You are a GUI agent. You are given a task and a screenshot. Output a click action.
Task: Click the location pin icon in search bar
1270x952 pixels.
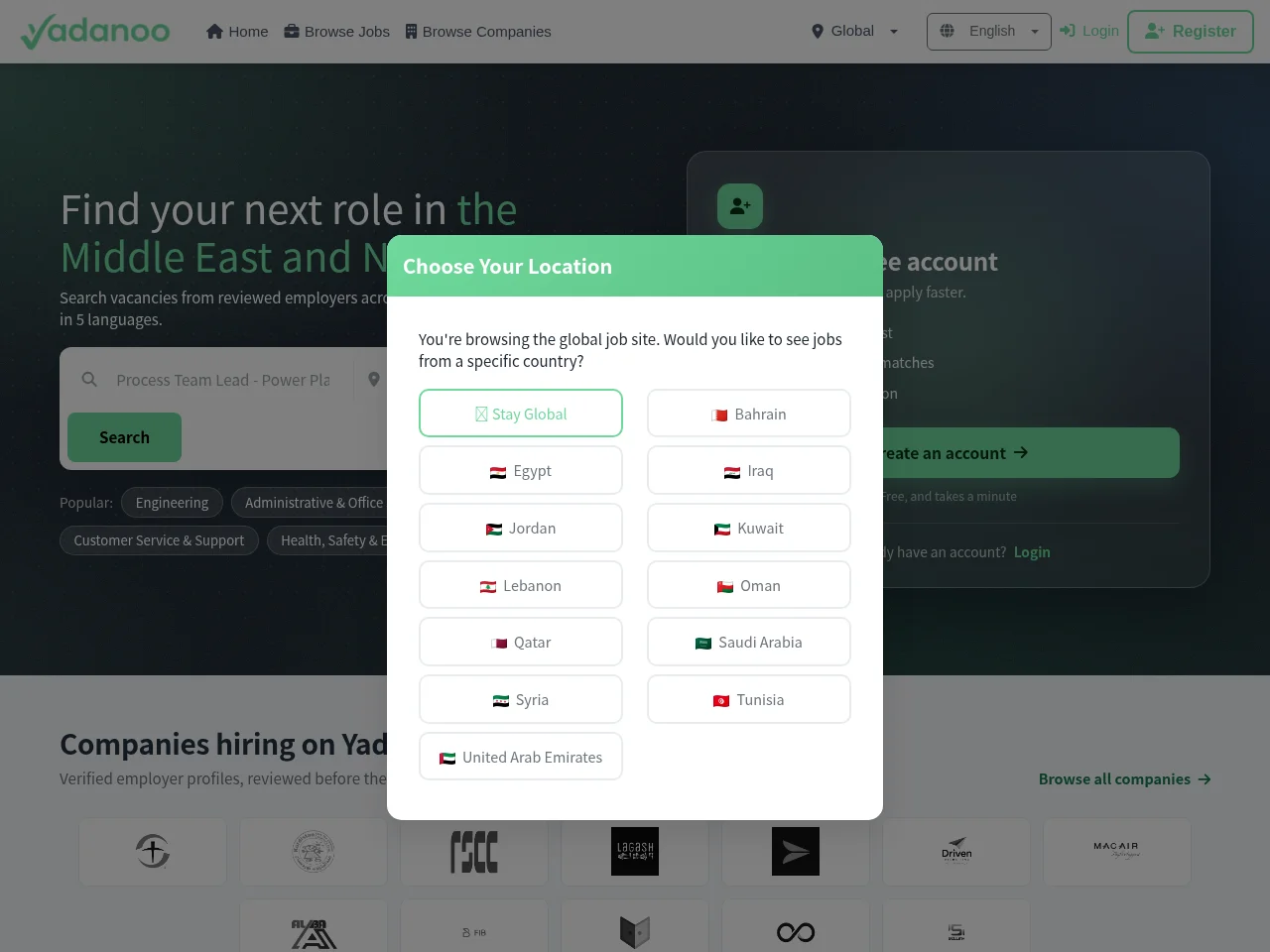click(374, 380)
